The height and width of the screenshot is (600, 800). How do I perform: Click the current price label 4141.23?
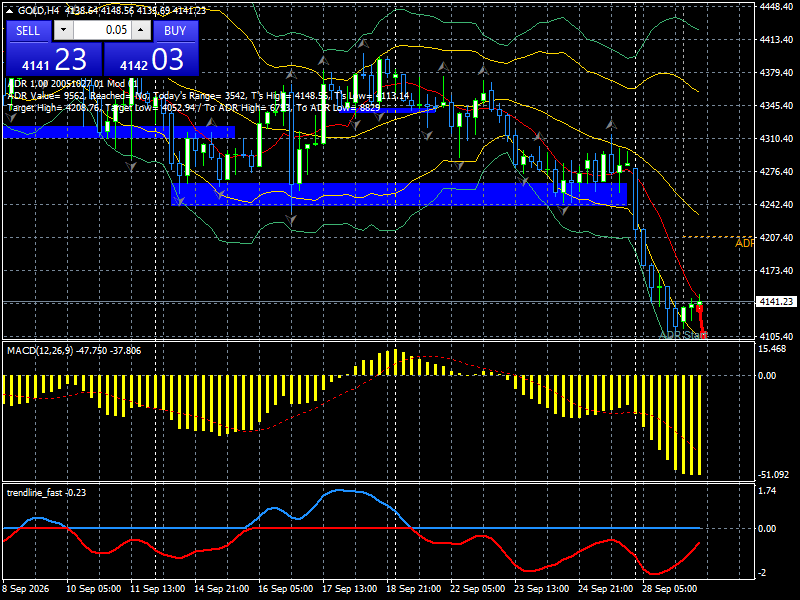click(776, 302)
